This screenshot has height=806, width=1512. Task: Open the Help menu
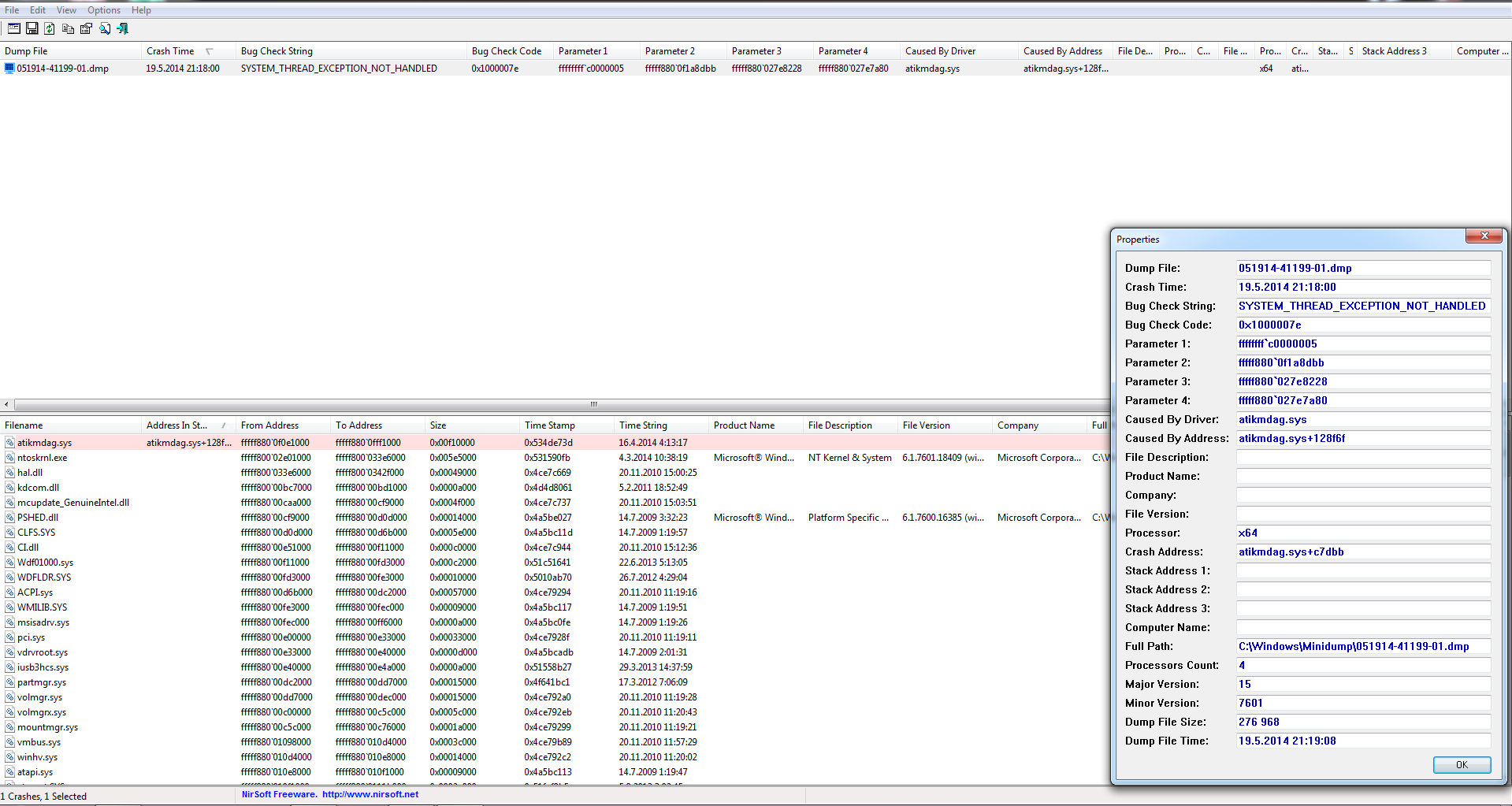tap(141, 10)
